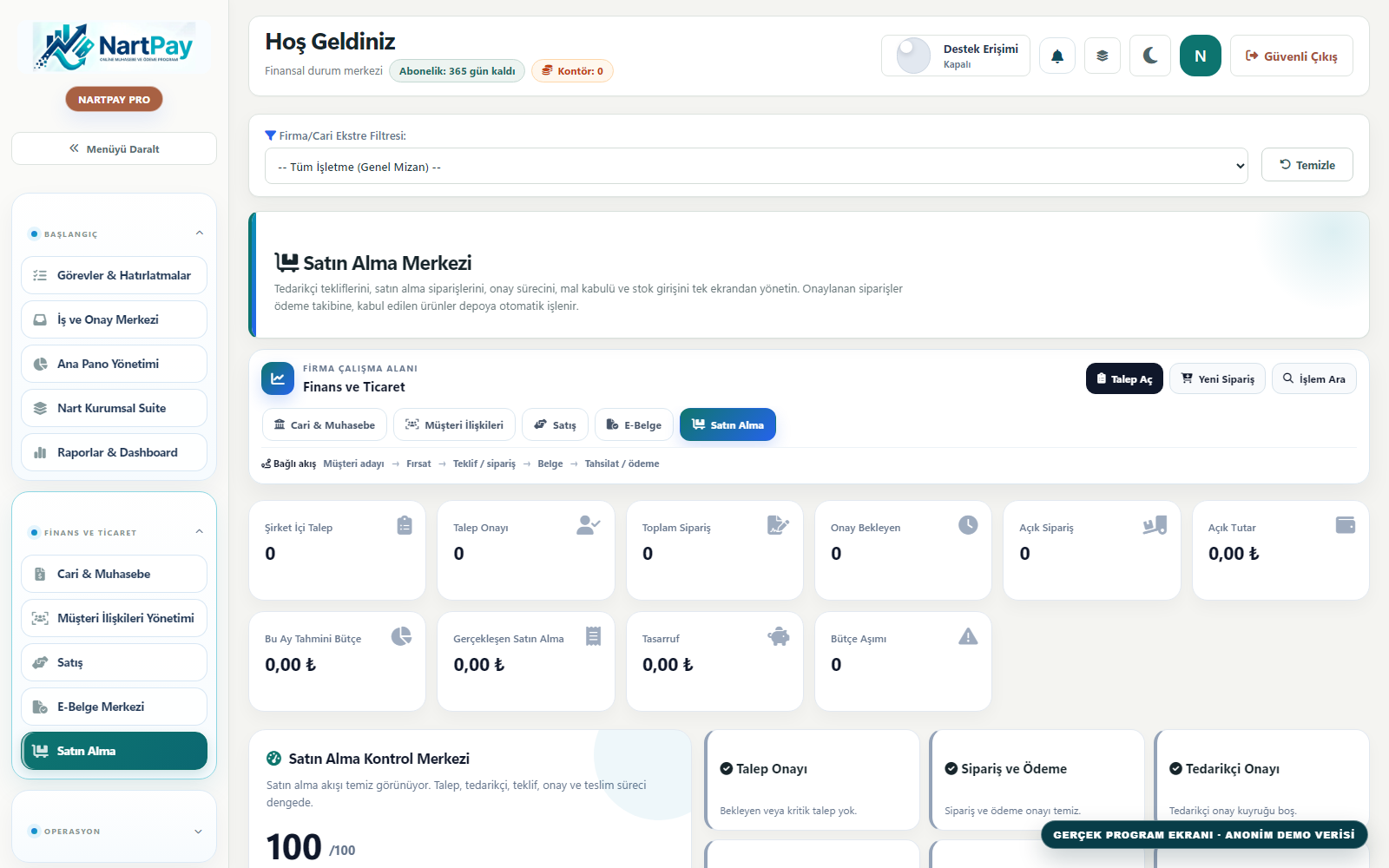This screenshot has width=1389, height=868.
Task: Expand the Operasyon sidebar section
Action: pos(199,831)
